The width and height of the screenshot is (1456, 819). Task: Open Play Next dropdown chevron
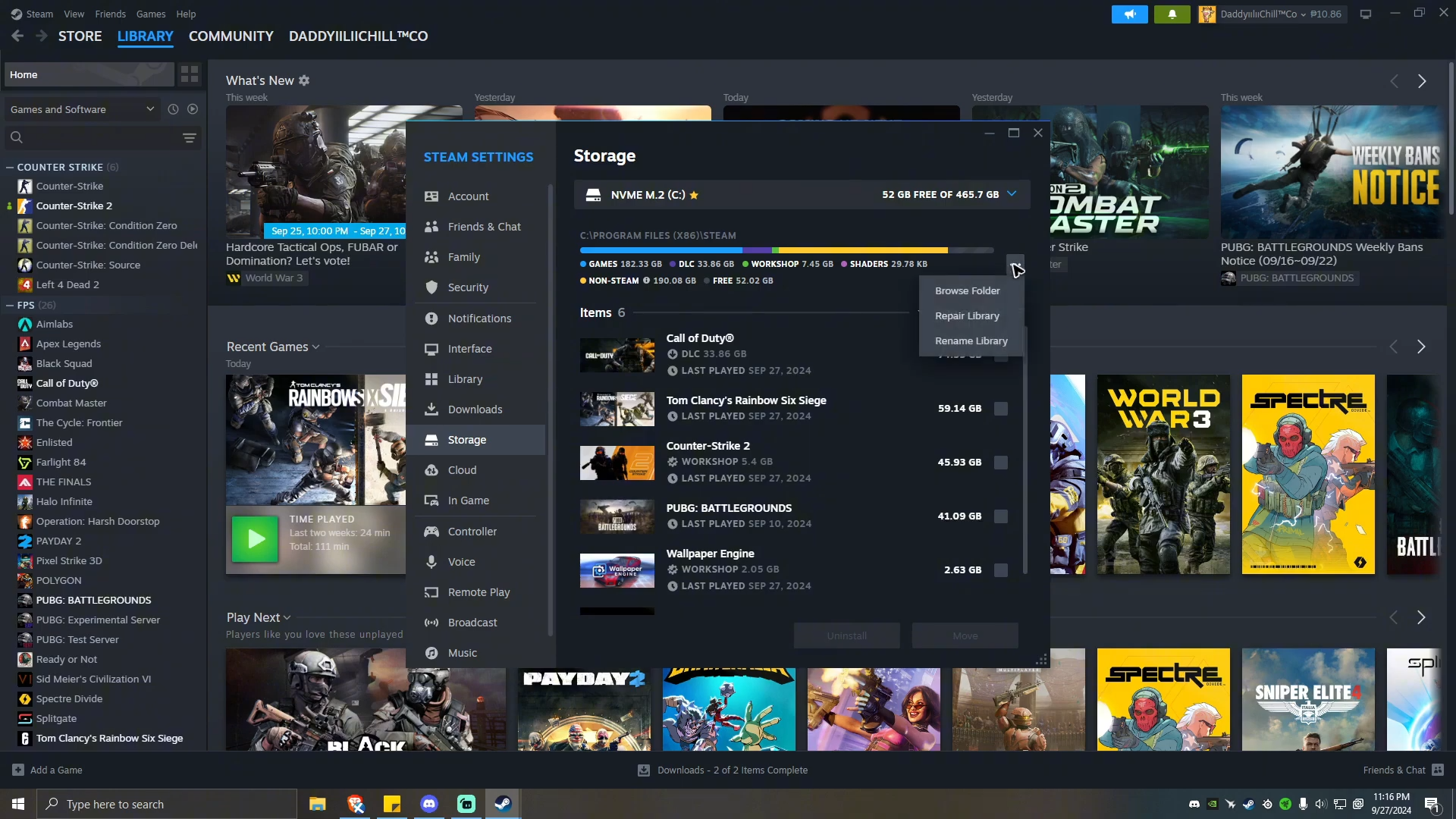point(287,618)
